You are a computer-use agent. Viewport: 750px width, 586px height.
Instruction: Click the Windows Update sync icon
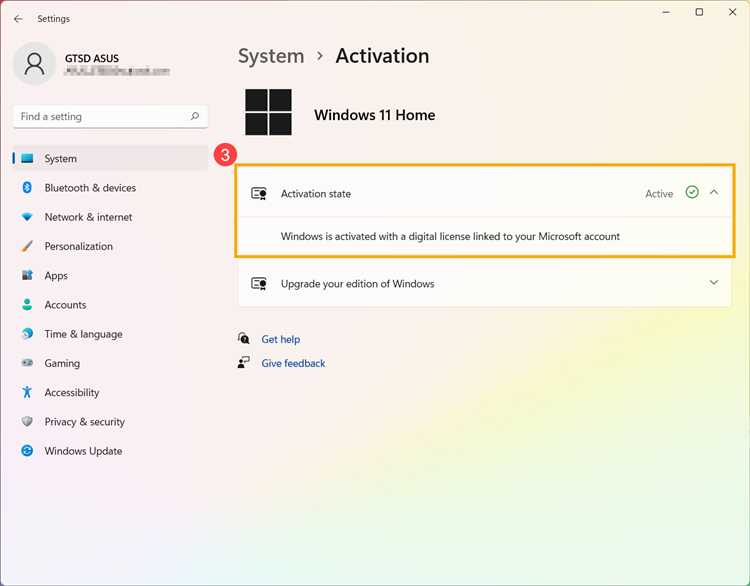point(27,451)
